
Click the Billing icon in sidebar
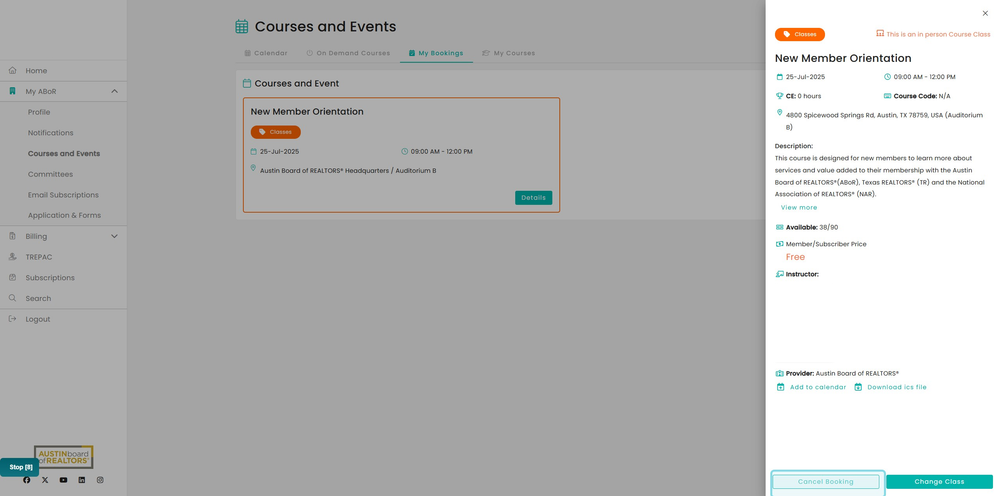point(12,236)
